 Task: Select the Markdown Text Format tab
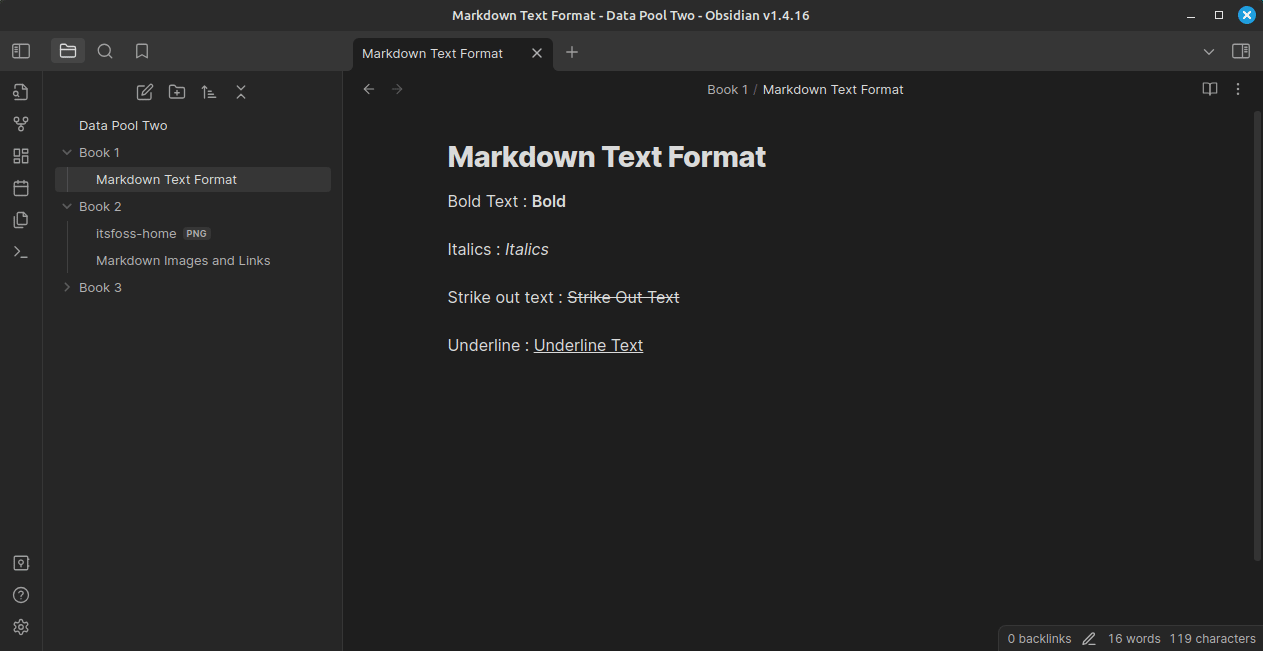433,53
